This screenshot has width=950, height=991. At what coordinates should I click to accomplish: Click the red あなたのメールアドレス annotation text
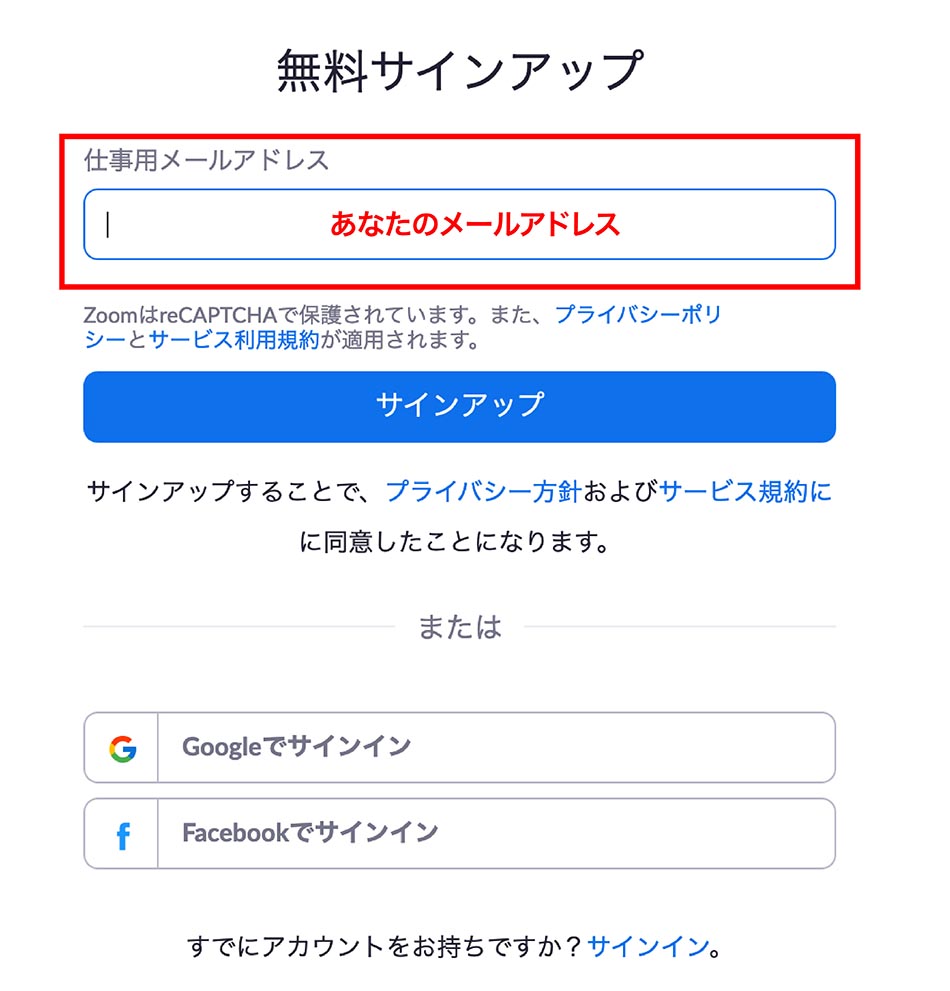tap(475, 224)
